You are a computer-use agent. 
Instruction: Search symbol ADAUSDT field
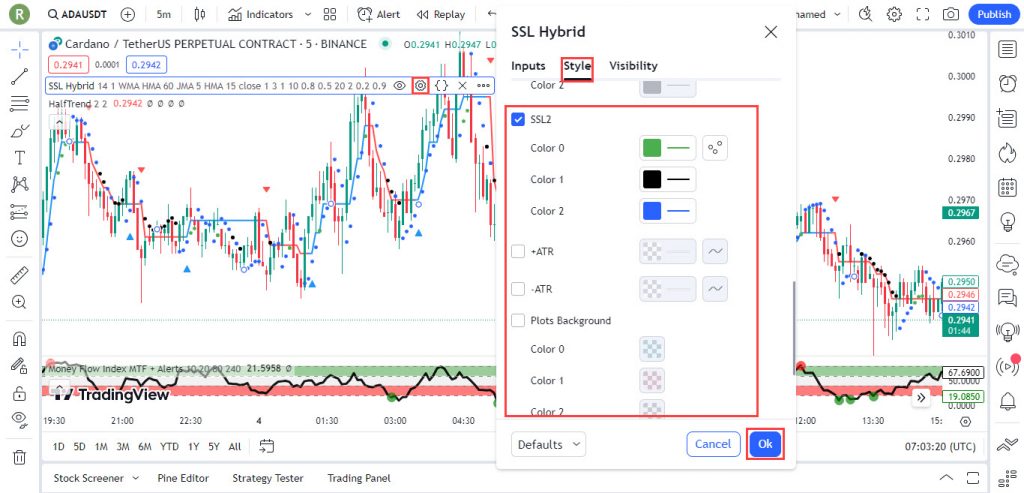point(78,14)
